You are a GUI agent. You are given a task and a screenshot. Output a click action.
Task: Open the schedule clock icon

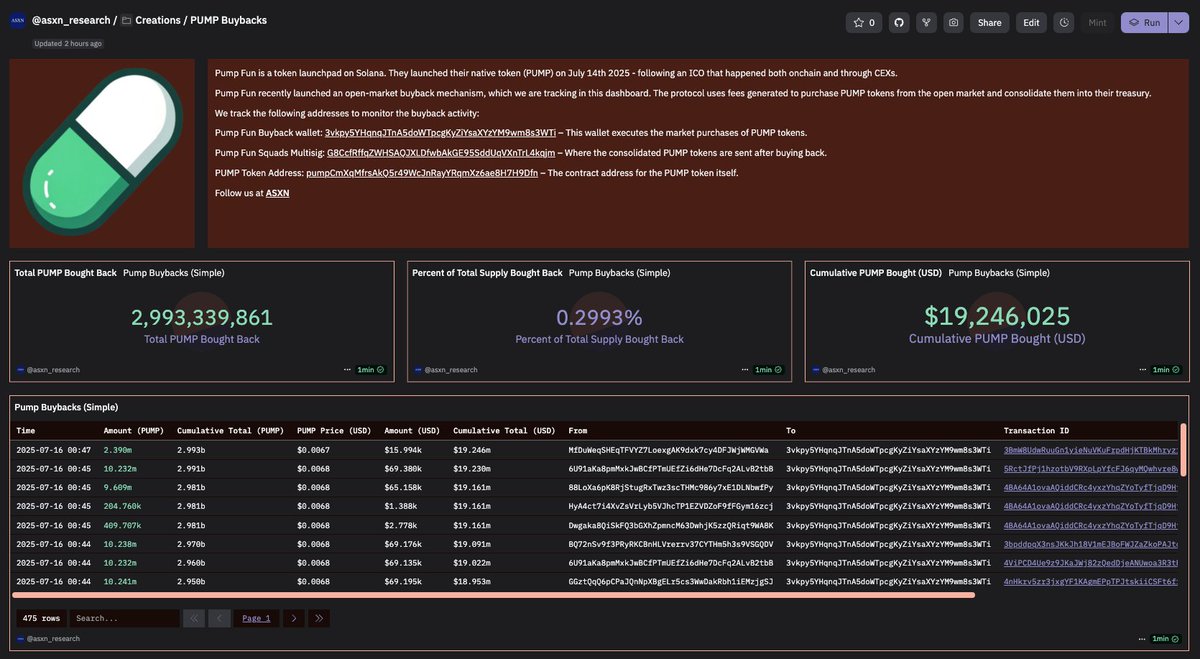(x=1064, y=22)
